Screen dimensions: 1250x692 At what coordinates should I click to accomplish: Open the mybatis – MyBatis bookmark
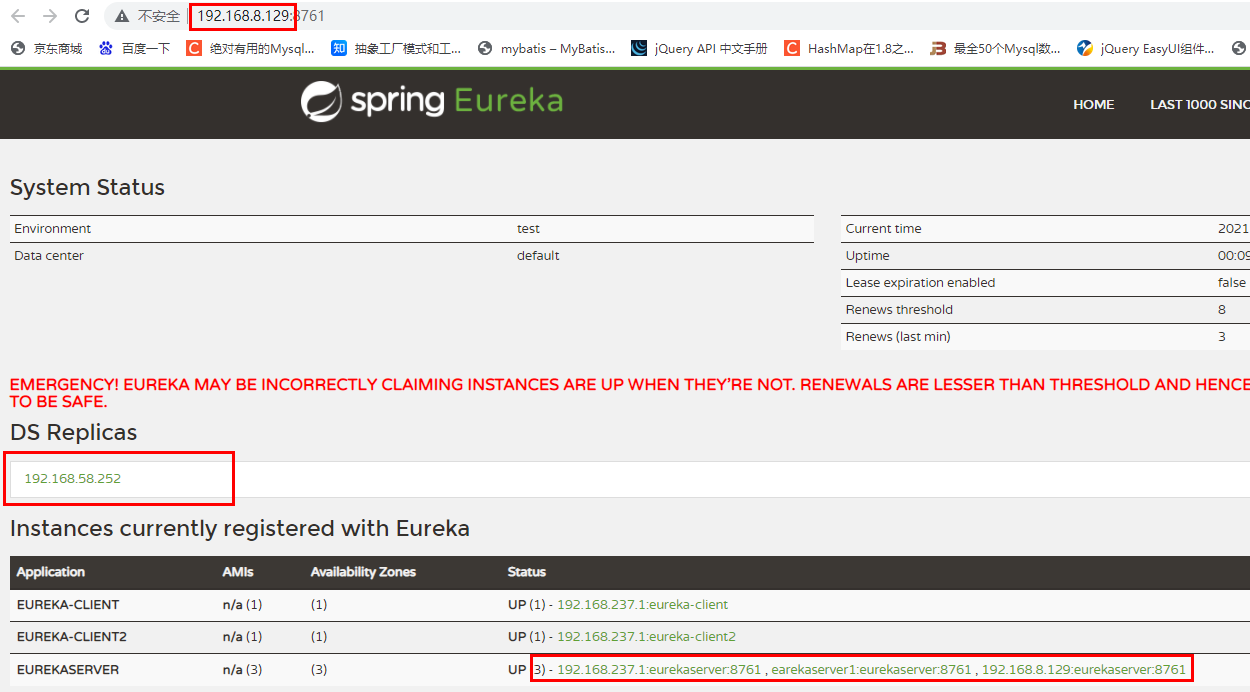click(547, 48)
